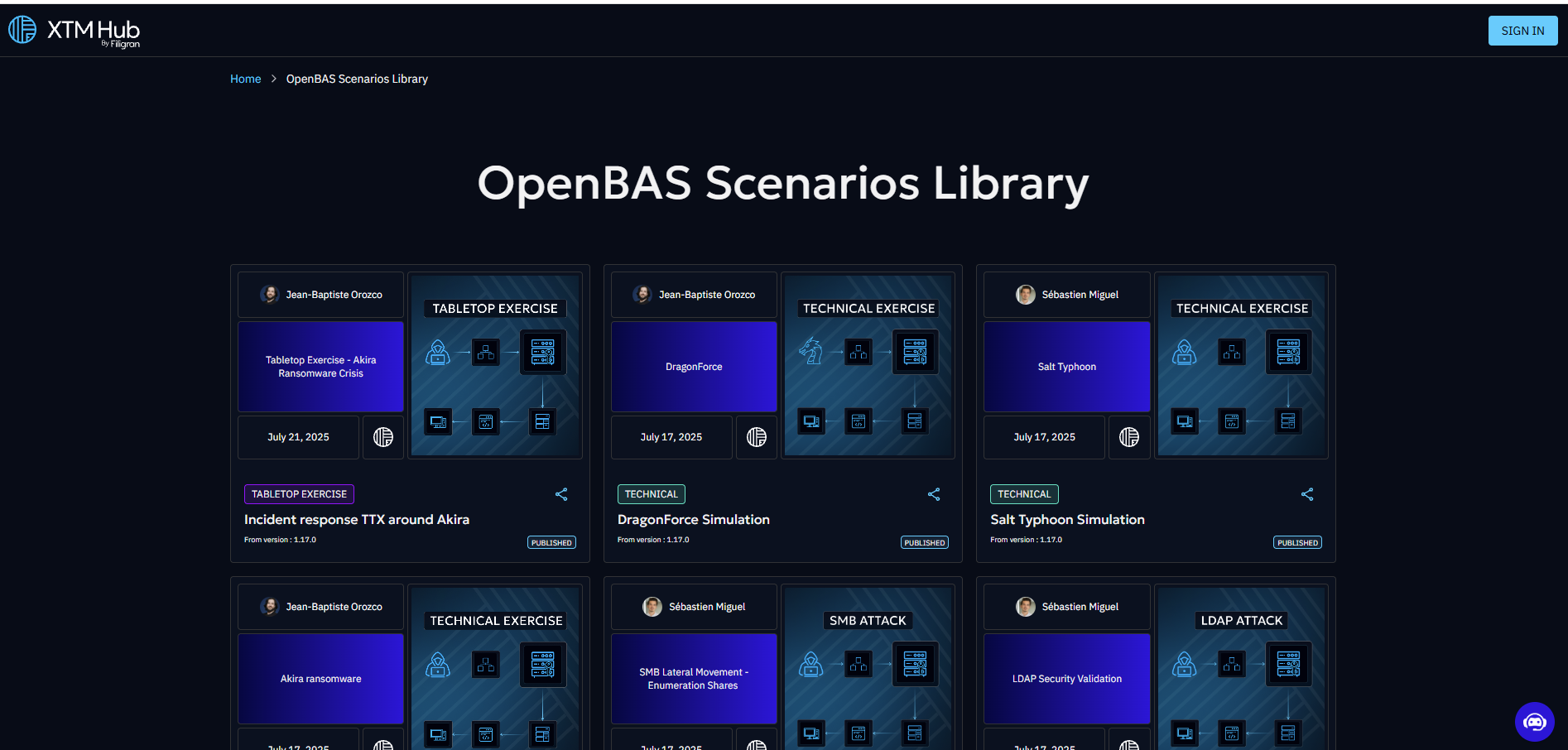This screenshot has height=750, width=1568.
Task: Open the Tabletop Exercise Akira Ransomware Crisis thumbnail
Action: 320,367
